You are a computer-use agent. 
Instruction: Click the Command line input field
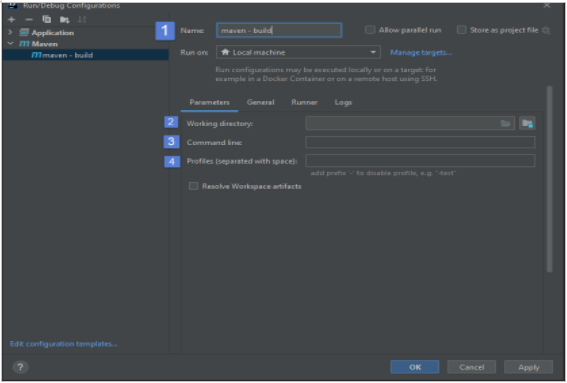[420, 142]
